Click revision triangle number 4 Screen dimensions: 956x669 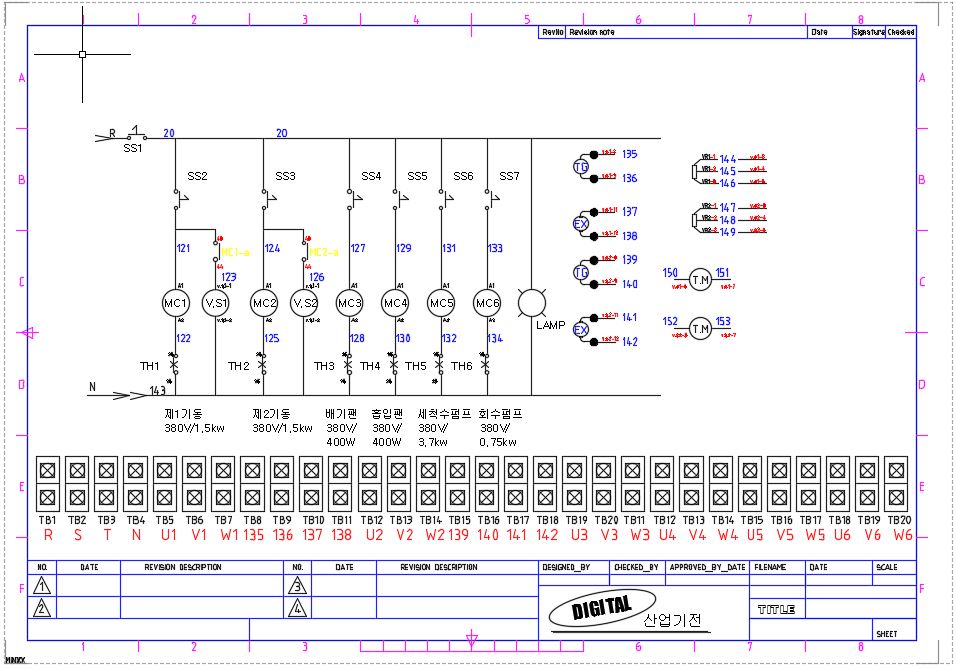[x=297, y=608]
